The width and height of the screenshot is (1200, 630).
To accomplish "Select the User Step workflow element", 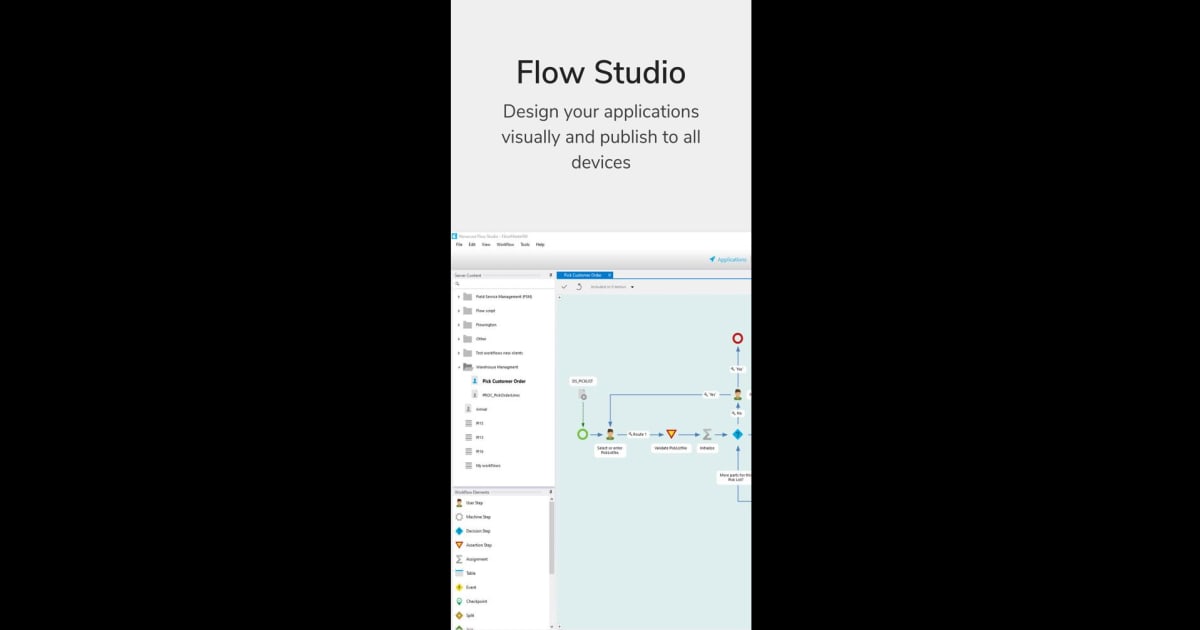I will pyautogui.click(x=474, y=503).
